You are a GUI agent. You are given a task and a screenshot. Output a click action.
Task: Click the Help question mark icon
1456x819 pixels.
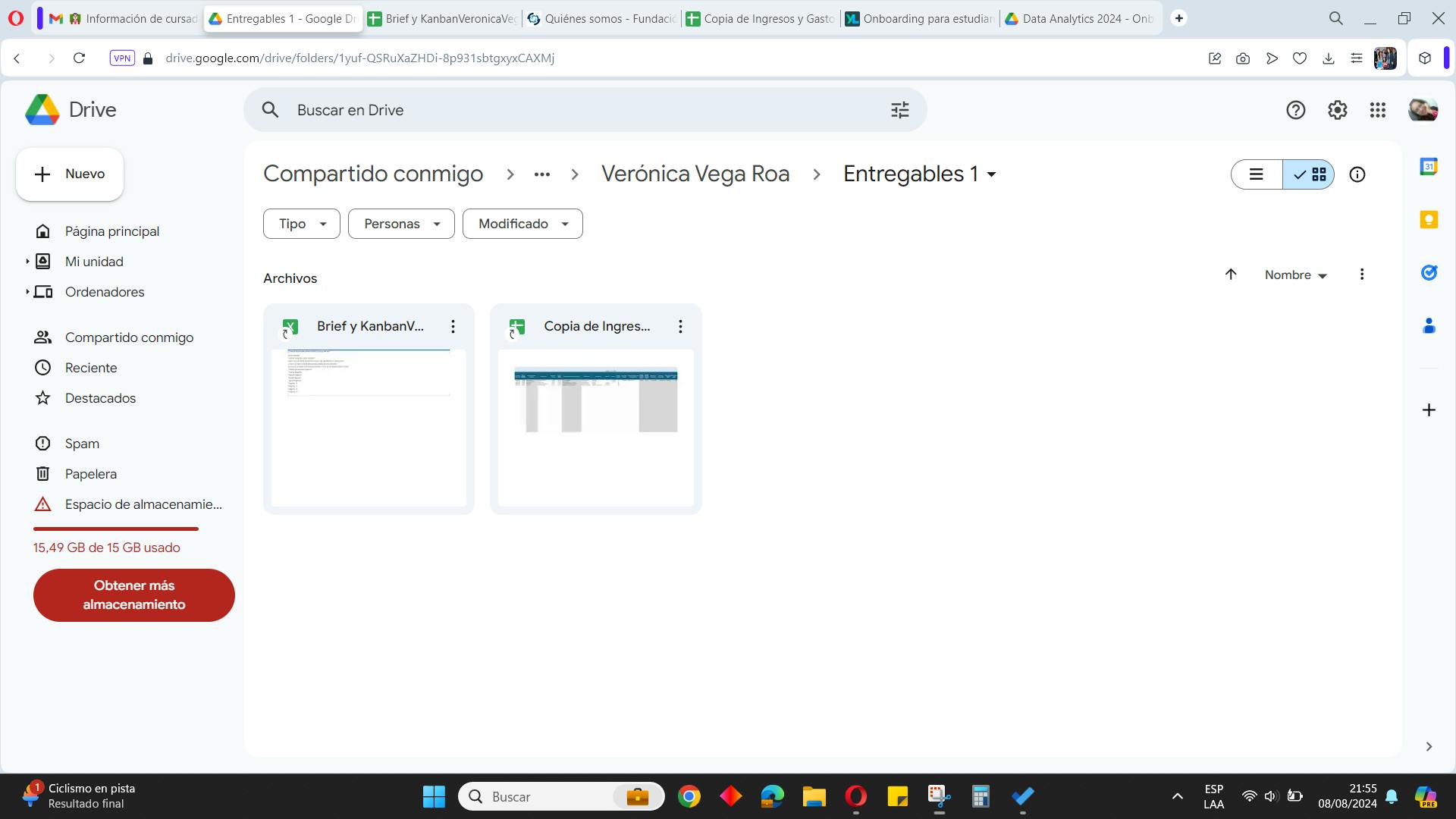point(1295,110)
